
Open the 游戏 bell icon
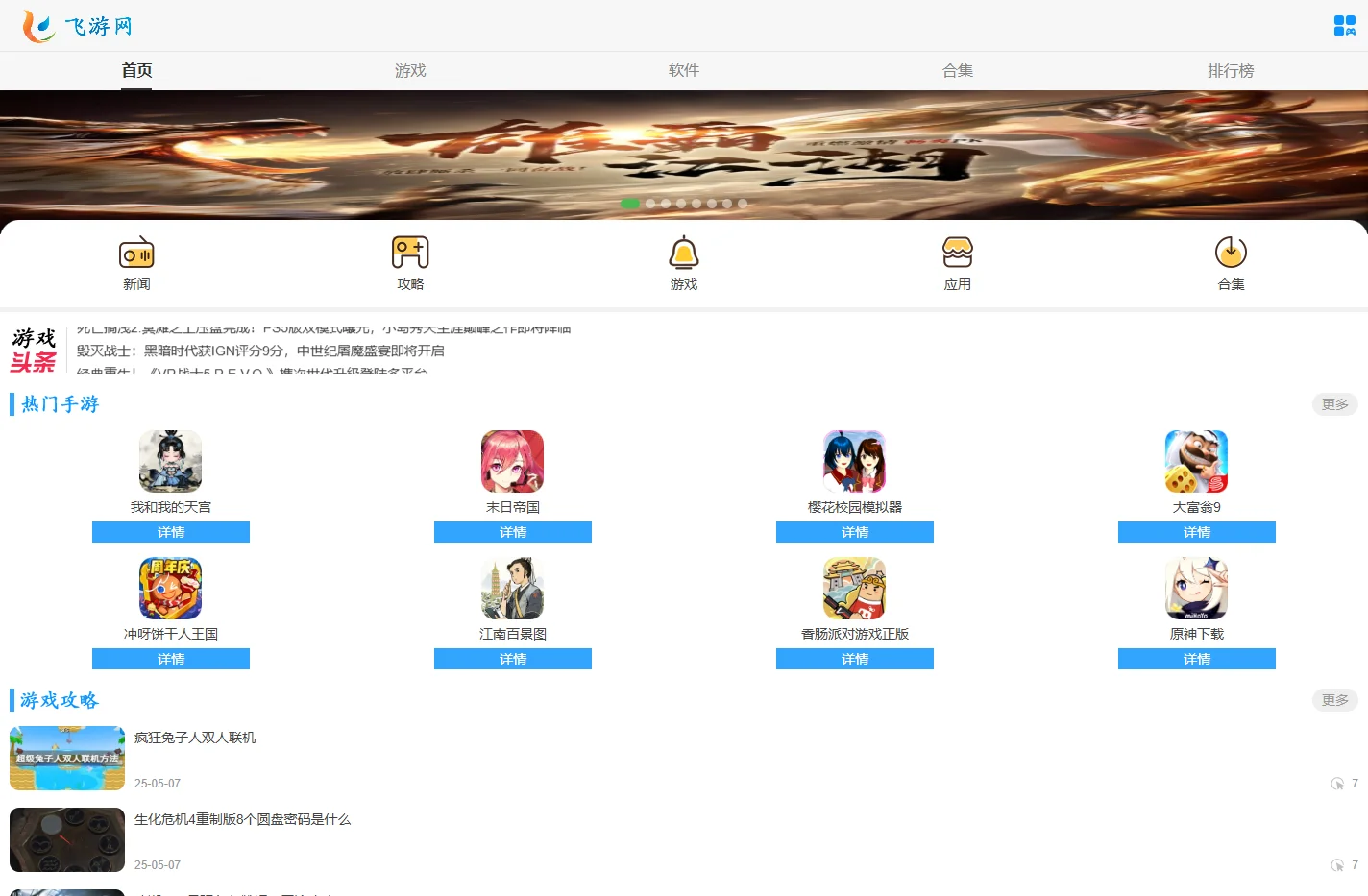684,253
